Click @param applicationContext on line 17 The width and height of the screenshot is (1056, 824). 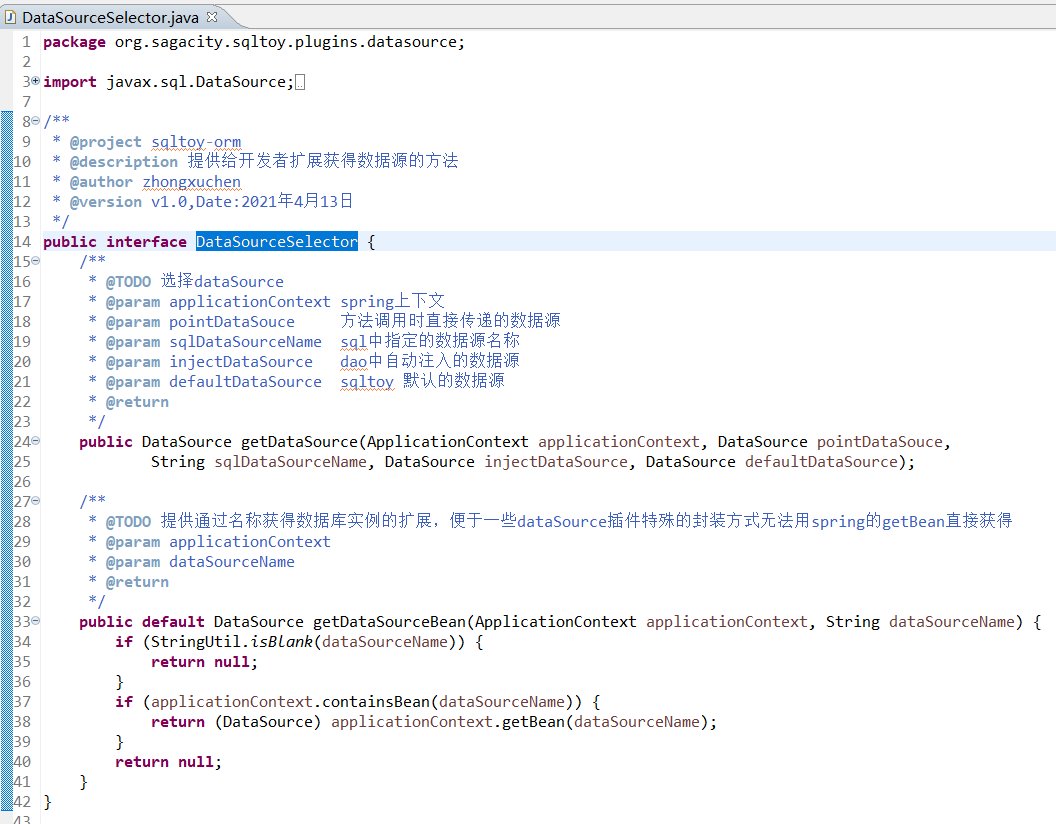[218, 302]
